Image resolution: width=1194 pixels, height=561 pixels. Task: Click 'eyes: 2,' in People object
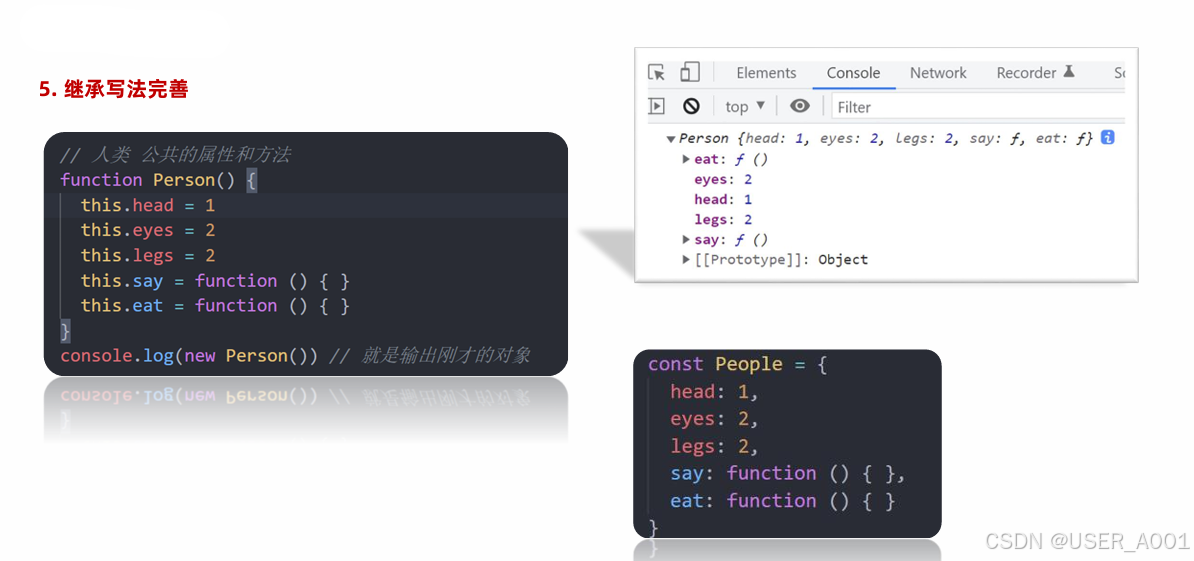click(x=714, y=419)
